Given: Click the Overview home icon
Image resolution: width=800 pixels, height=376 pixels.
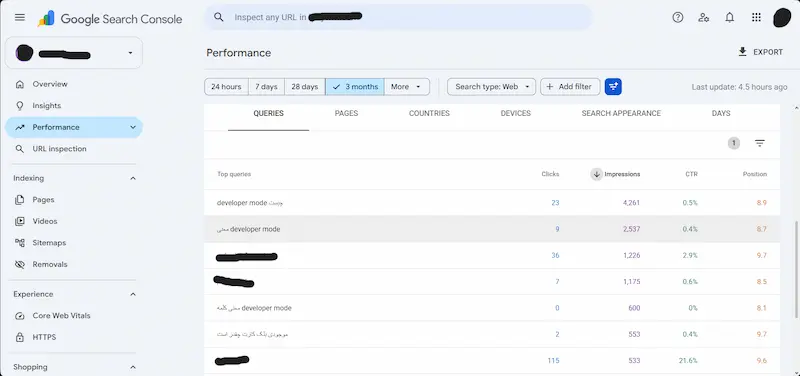Looking at the screenshot, I should (20, 84).
